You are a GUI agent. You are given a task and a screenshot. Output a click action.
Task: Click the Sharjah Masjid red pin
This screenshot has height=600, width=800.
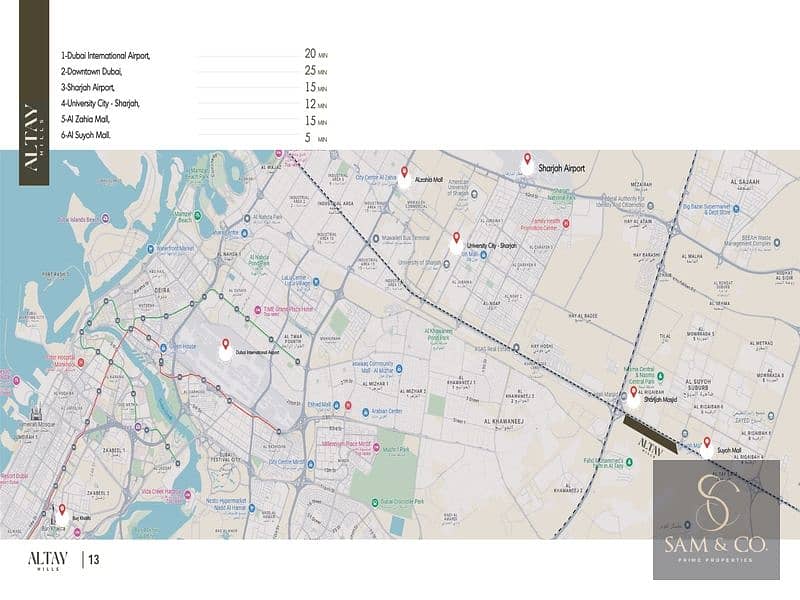click(634, 392)
